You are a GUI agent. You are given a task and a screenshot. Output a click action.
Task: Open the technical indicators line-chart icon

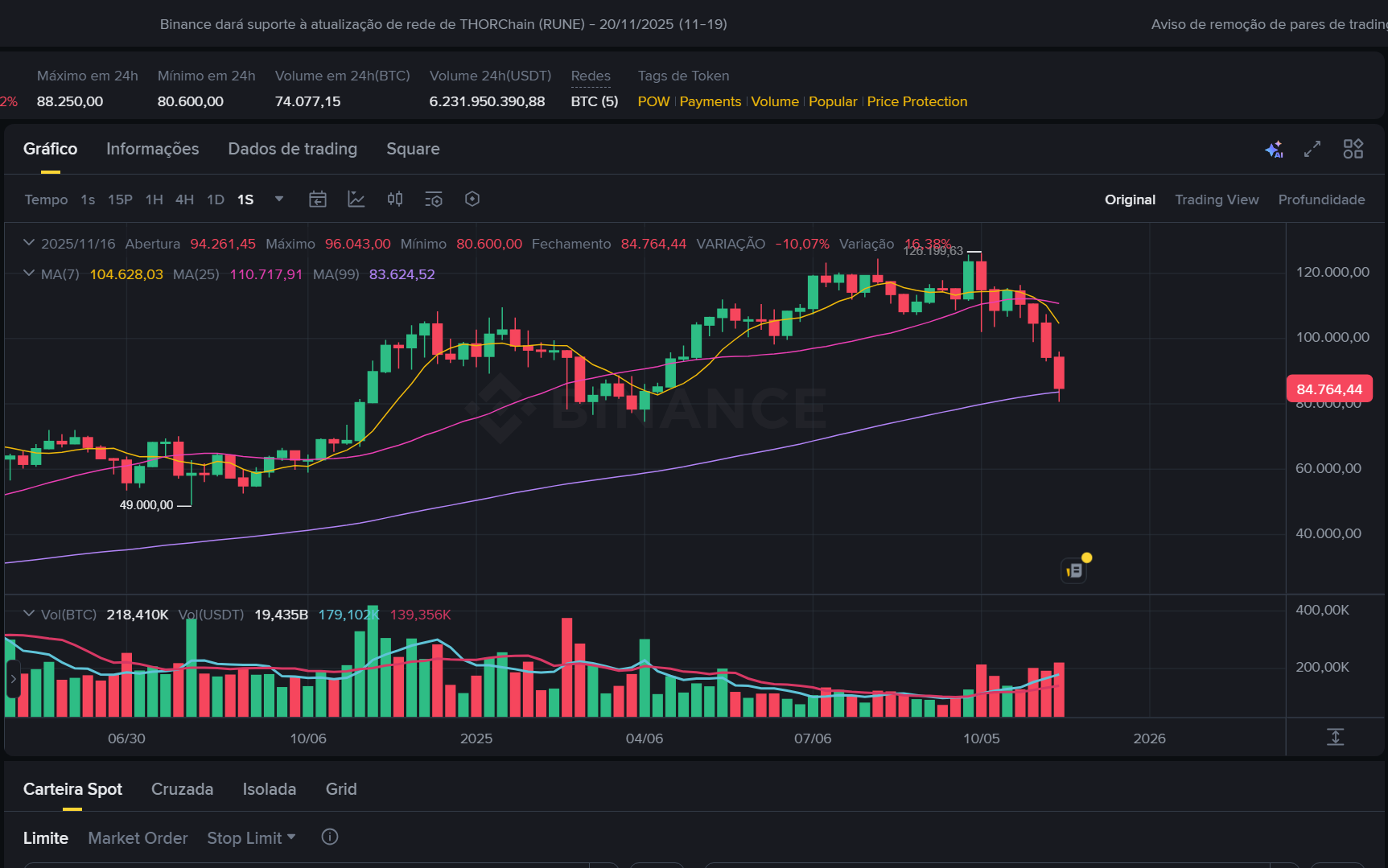pos(356,200)
